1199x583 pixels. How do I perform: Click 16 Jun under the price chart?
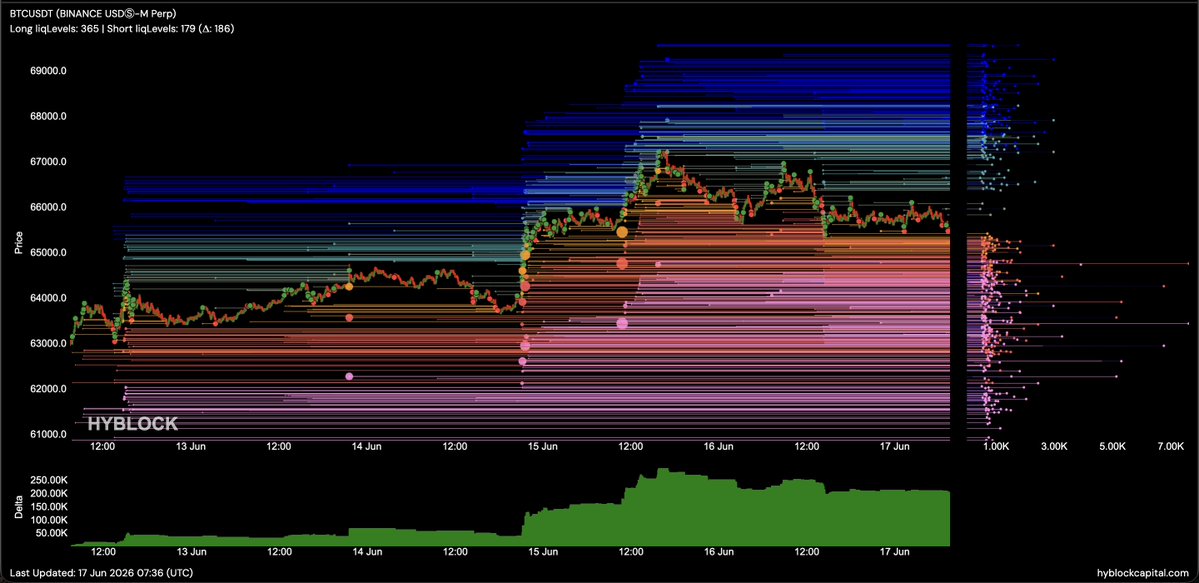720,445
